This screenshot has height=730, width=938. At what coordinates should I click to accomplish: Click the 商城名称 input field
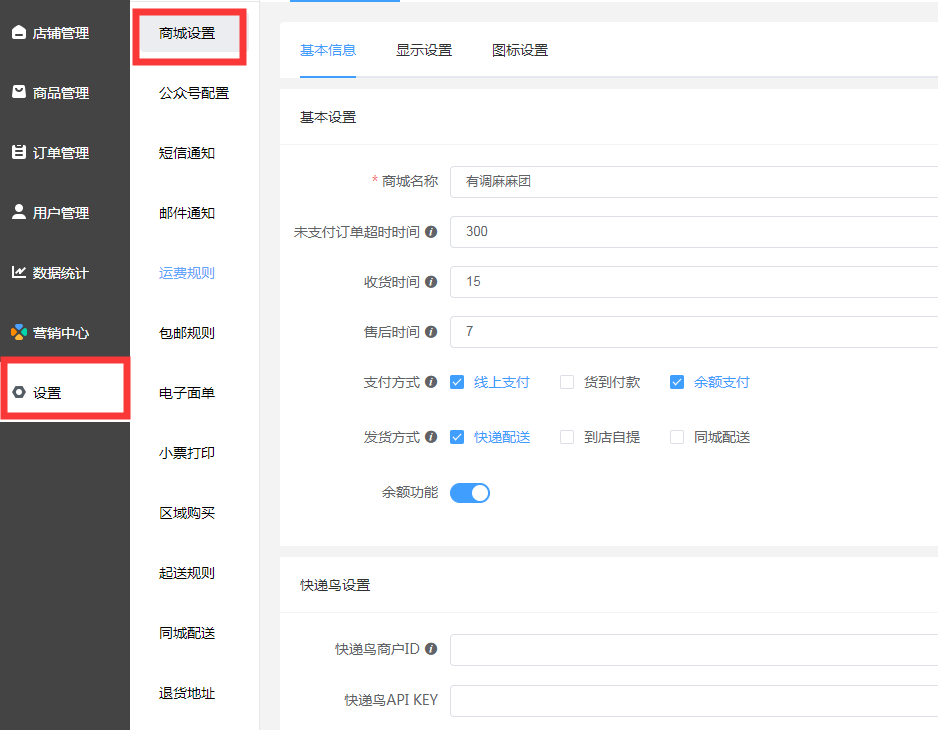click(694, 182)
